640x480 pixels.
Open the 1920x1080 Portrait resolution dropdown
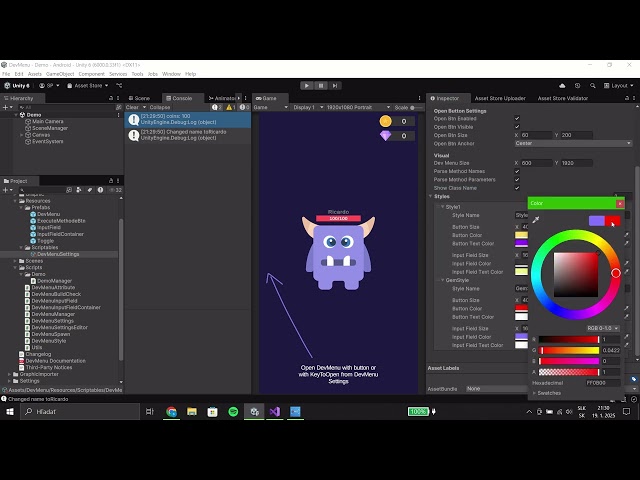(x=358, y=107)
